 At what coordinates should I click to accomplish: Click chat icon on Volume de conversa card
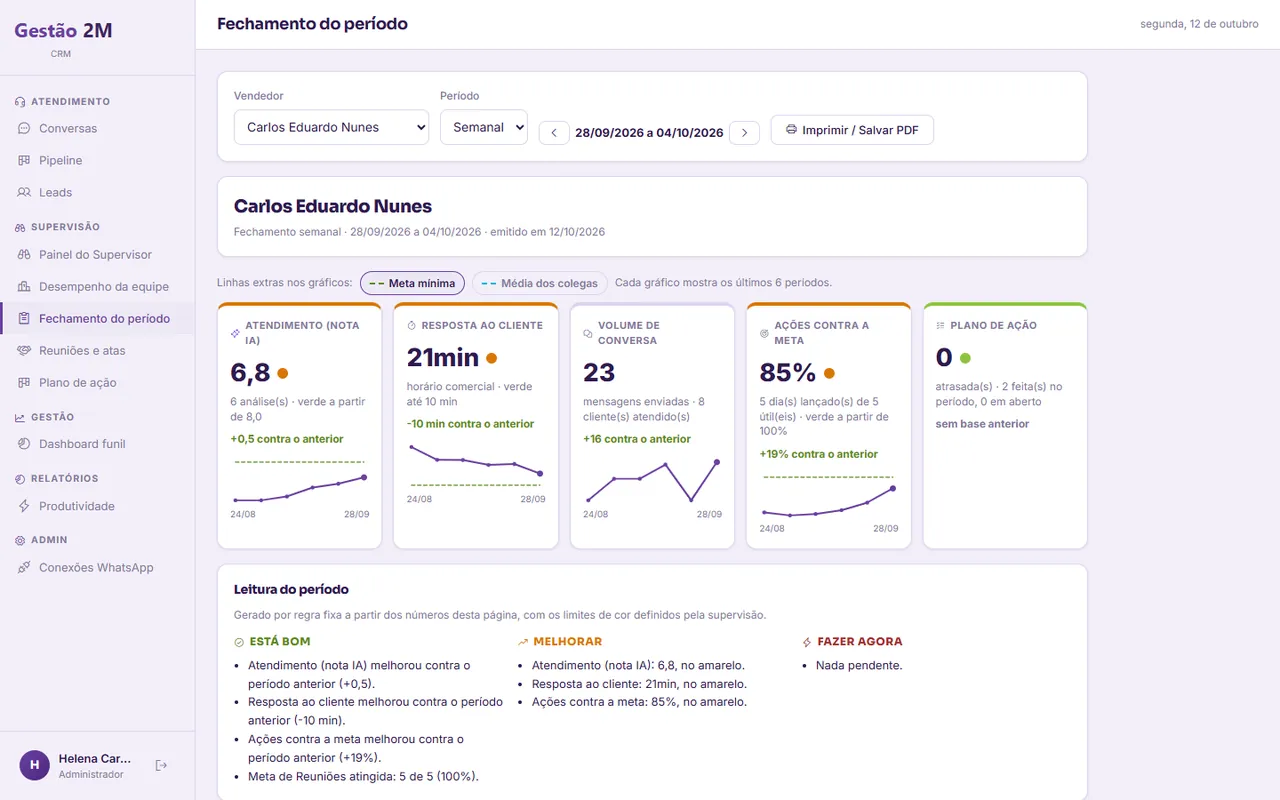click(588, 332)
